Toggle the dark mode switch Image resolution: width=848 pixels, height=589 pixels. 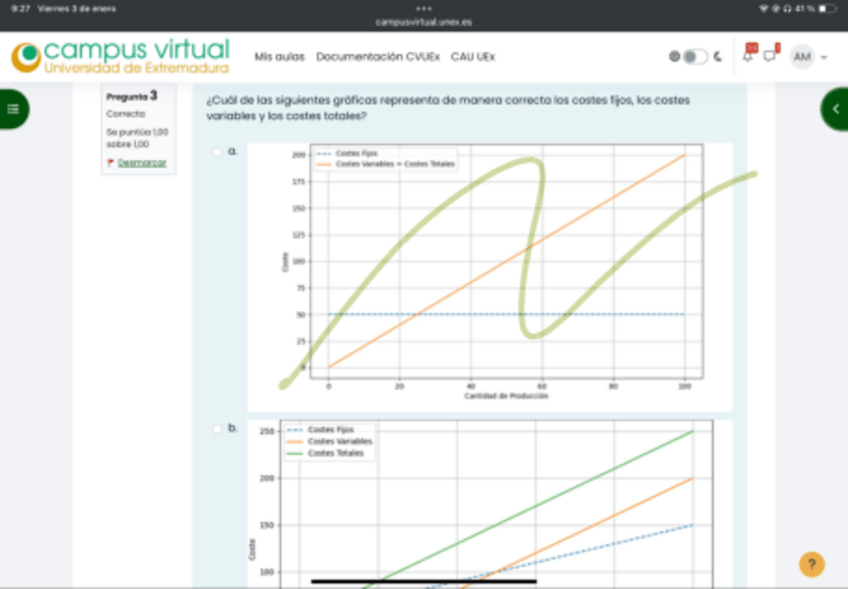coord(695,56)
